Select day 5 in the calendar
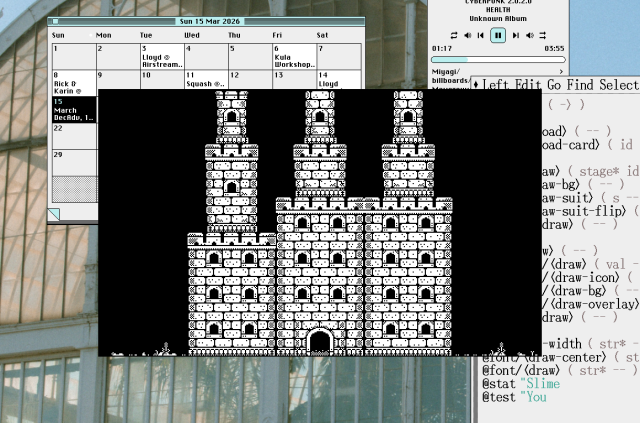The image size is (640, 423). tap(250, 56)
